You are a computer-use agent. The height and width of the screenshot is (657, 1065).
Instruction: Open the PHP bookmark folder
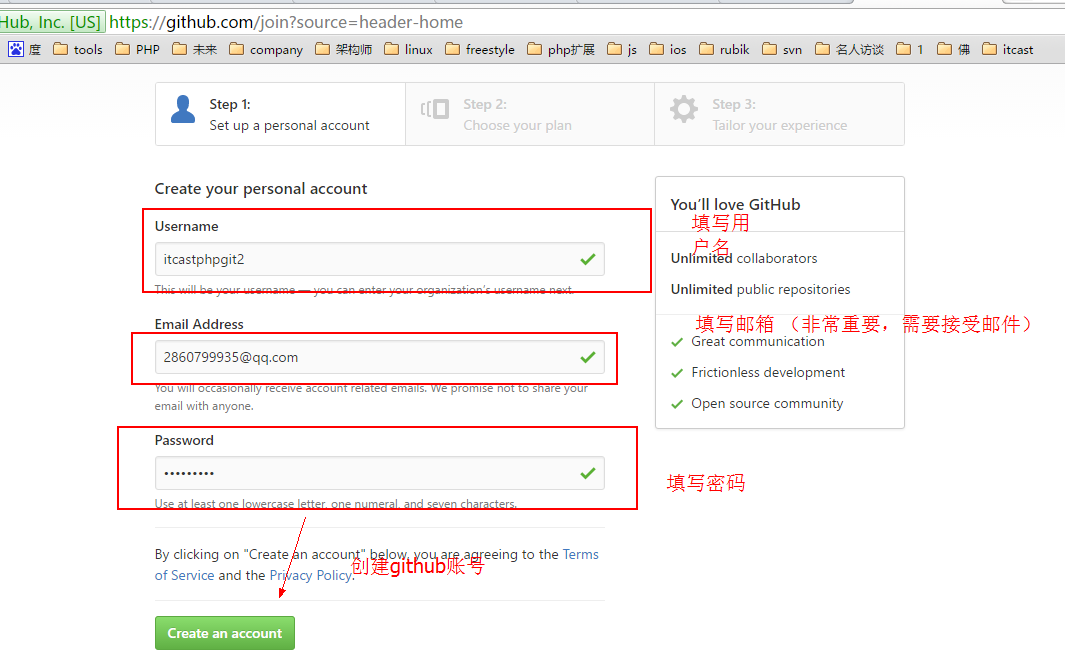138,50
